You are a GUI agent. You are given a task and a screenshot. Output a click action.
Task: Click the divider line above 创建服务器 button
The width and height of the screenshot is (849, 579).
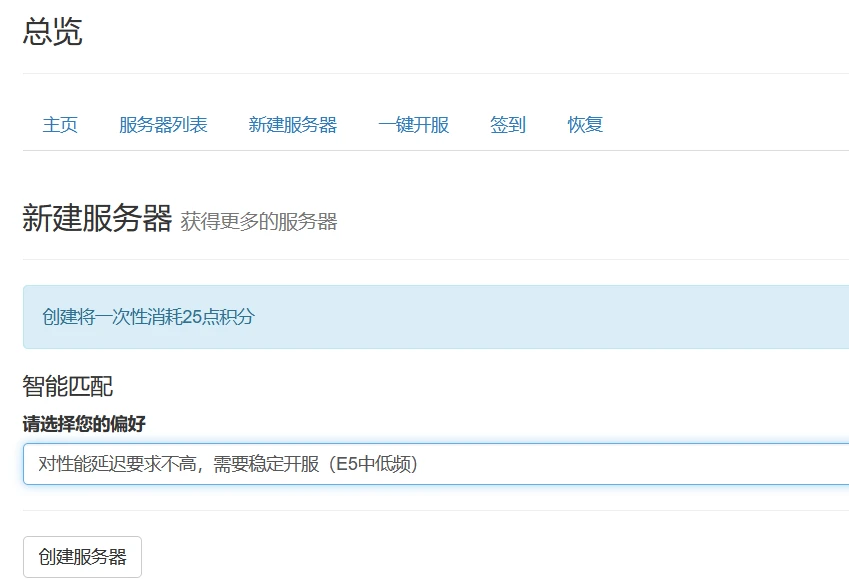coord(436,510)
